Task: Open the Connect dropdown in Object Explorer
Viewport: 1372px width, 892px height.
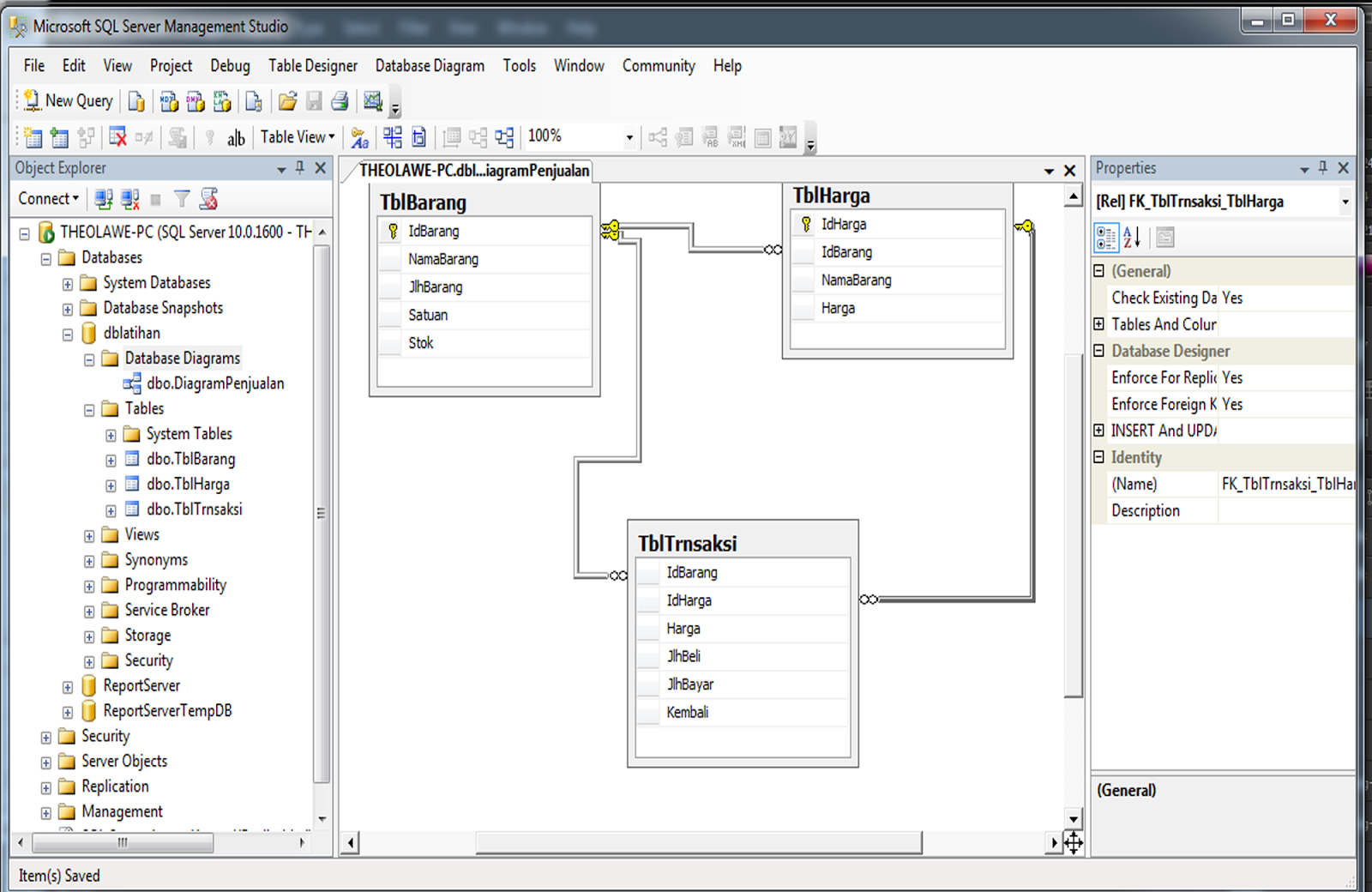Action: pos(49,199)
